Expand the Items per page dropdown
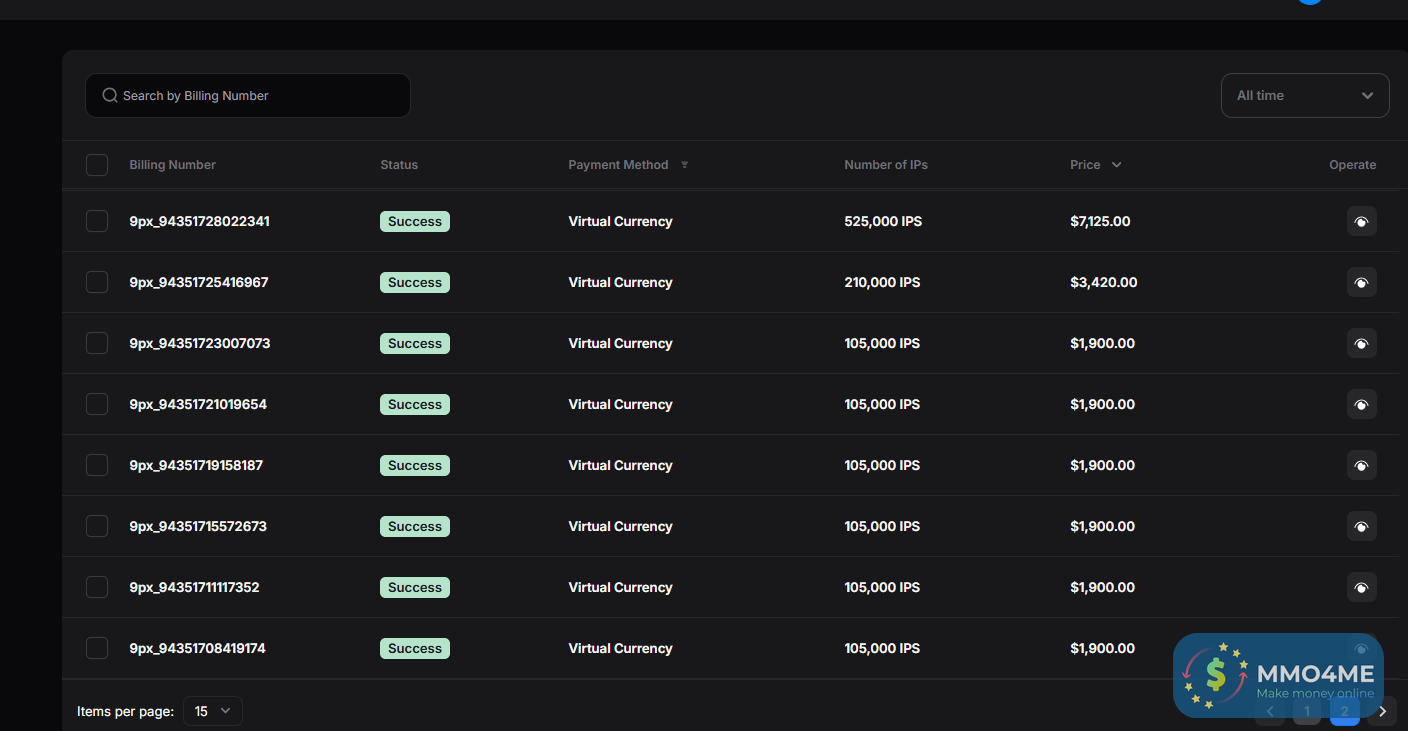 (213, 711)
